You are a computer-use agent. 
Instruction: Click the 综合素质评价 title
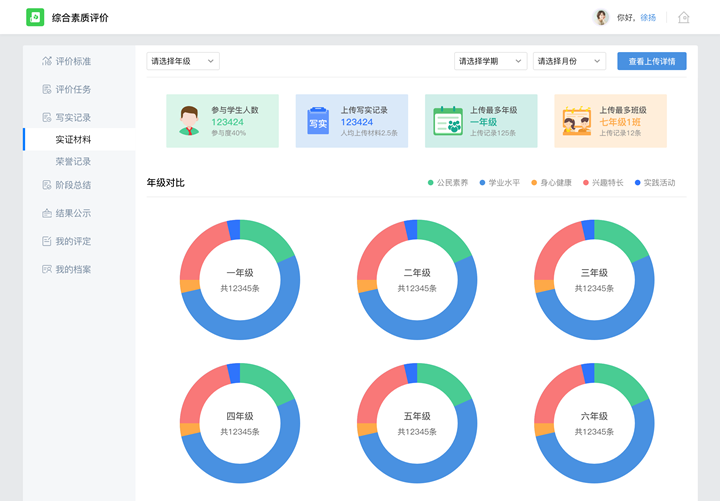pyautogui.click(x=80, y=18)
